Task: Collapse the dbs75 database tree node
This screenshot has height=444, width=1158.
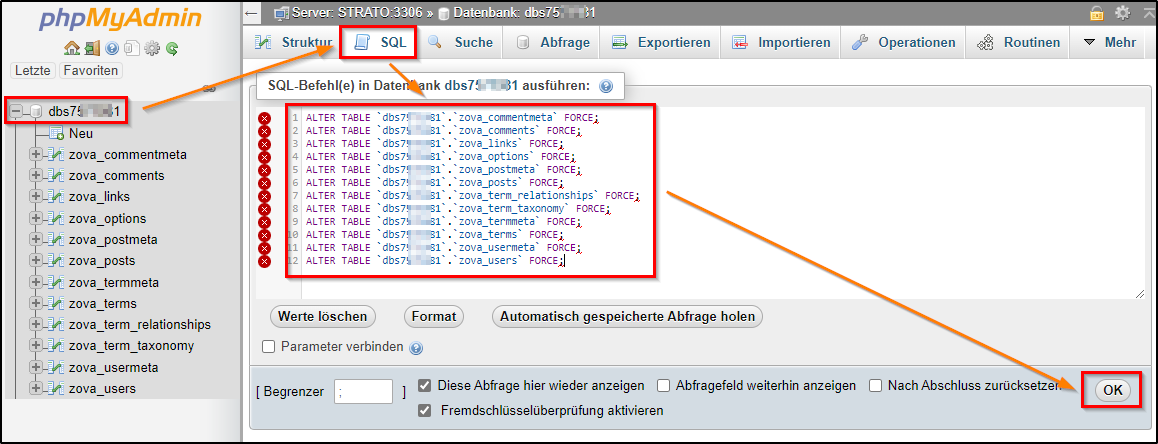Action: pyautogui.click(x=17, y=112)
